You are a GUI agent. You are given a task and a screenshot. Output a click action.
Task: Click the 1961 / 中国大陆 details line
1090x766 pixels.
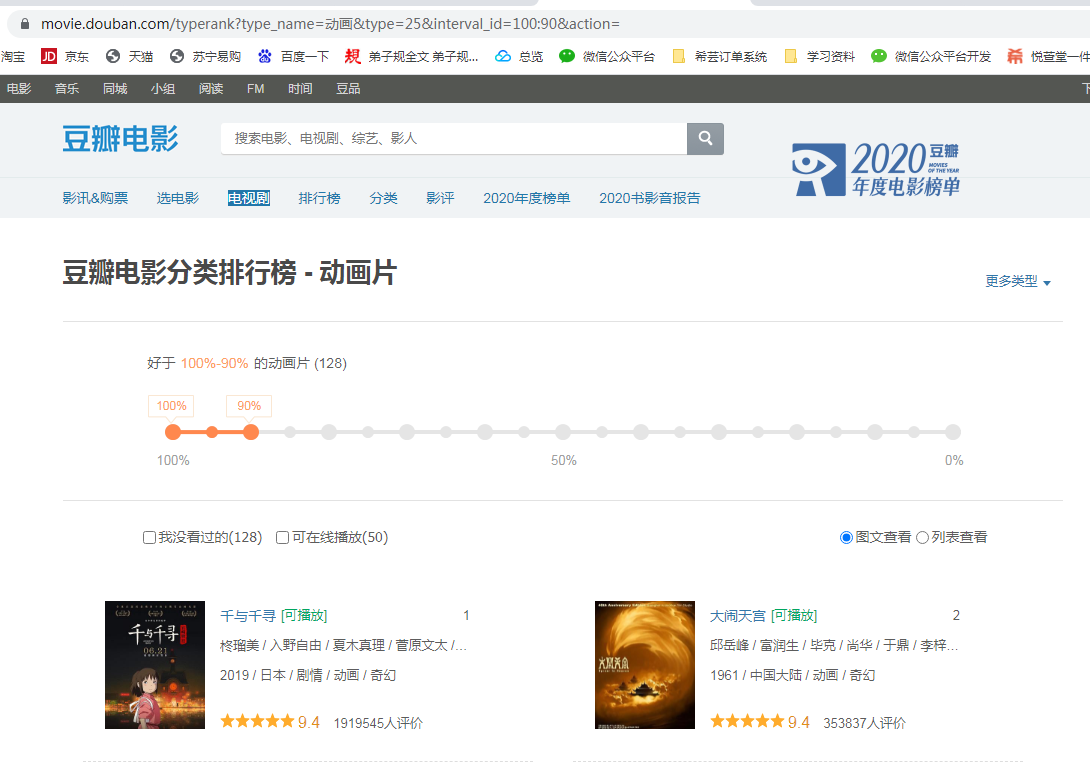(x=792, y=676)
